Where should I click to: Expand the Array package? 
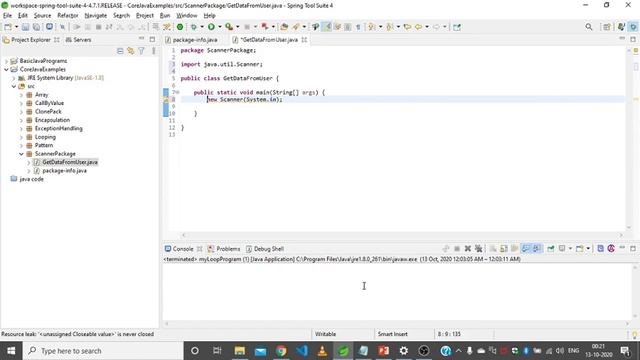[x=21, y=95]
